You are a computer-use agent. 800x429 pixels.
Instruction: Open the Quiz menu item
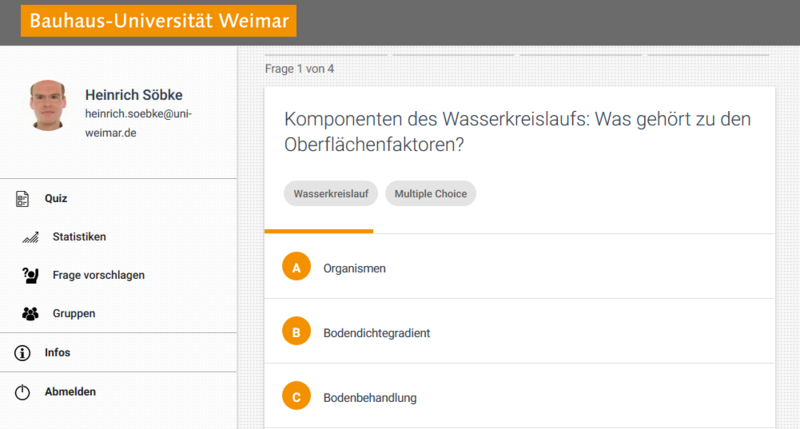pos(56,199)
